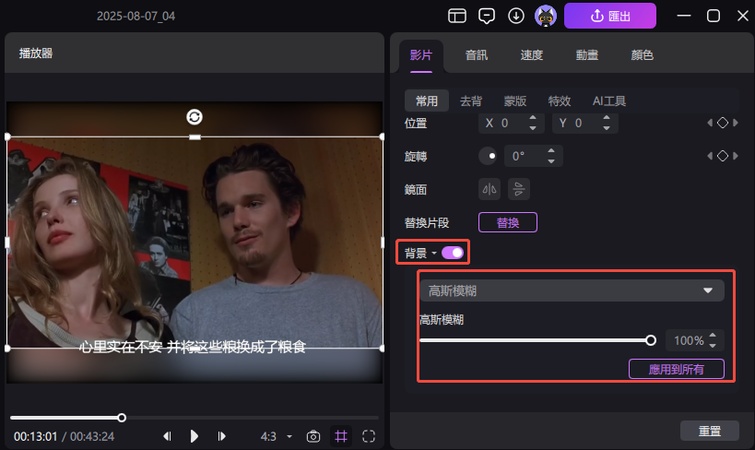Open the feedback message icon
This screenshot has width=755, height=450.
coord(486,16)
